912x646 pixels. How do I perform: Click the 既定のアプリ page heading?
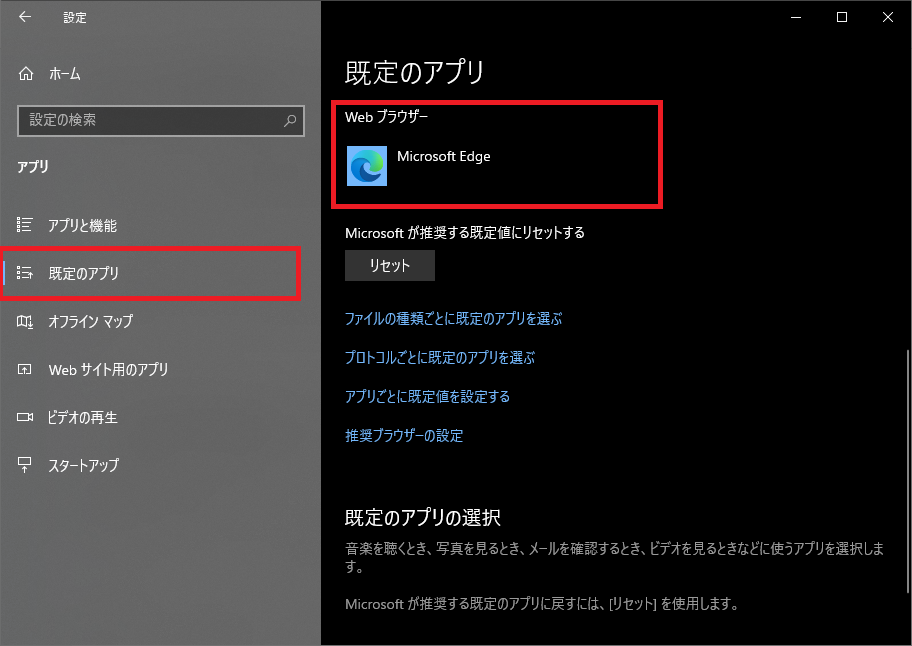[x=414, y=72]
